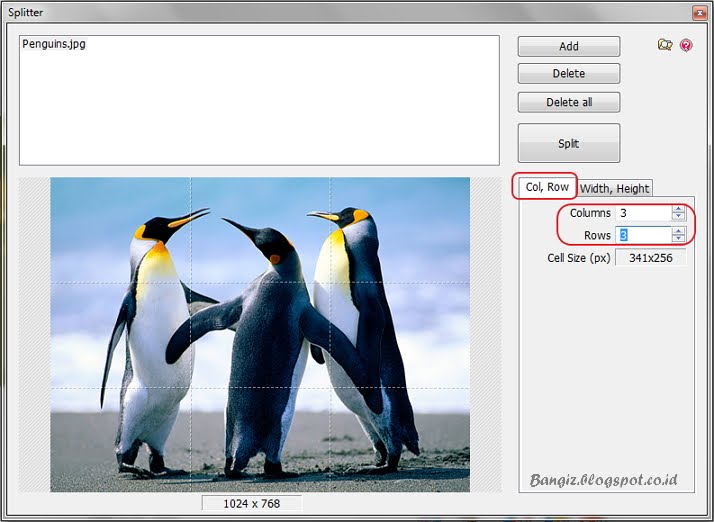Open the Width, Height tab

(x=614, y=188)
